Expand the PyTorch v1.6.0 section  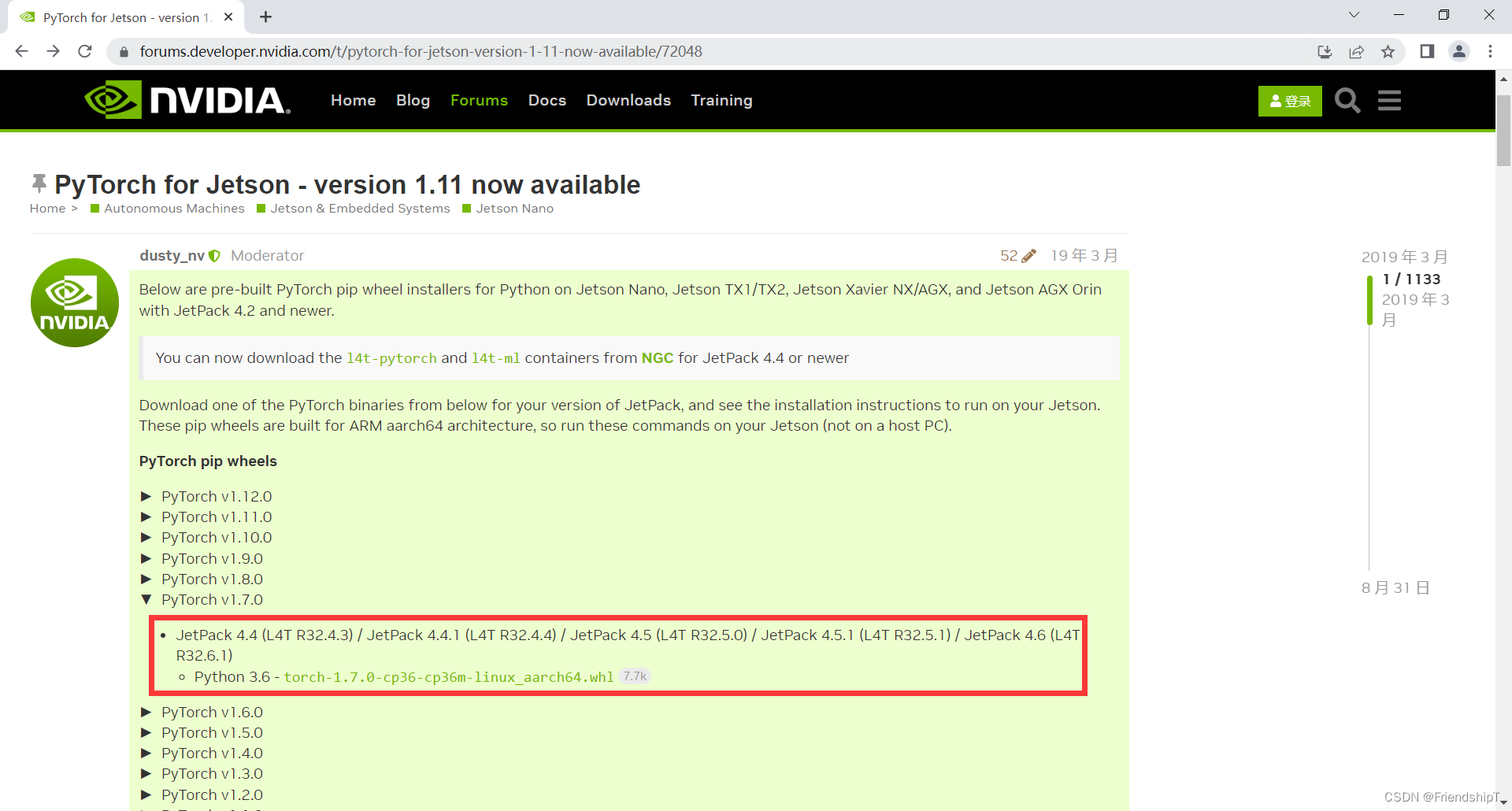pyautogui.click(x=202, y=712)
